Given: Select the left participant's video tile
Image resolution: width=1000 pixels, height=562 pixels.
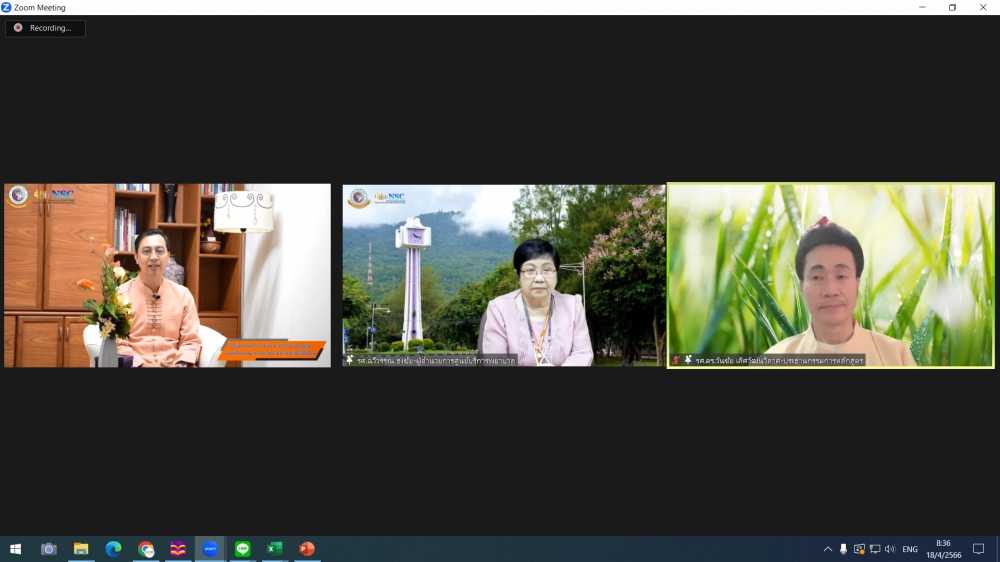Looking at the screenshot, I should (x=167, y=275).
